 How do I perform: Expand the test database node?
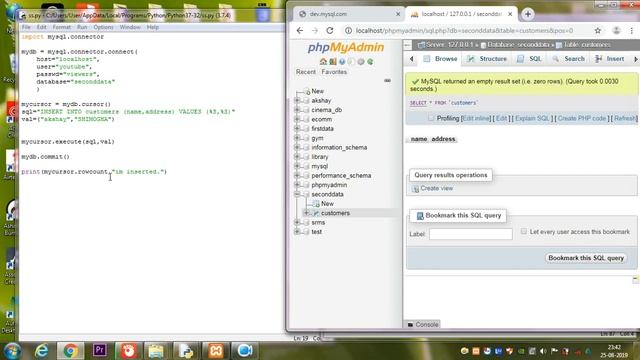298,232
